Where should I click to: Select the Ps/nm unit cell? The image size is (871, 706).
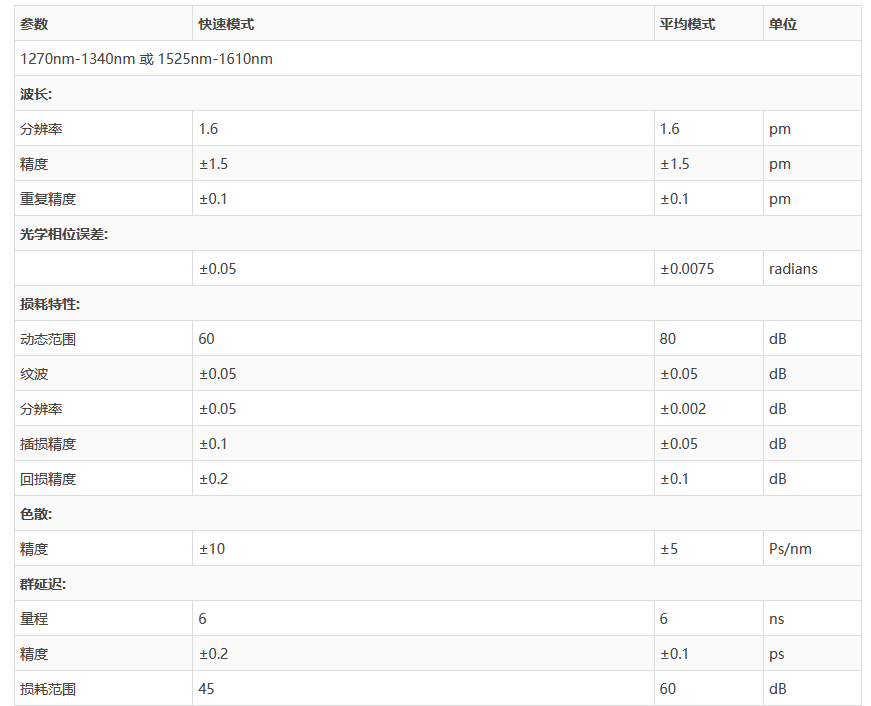click(x=788, y=549)
